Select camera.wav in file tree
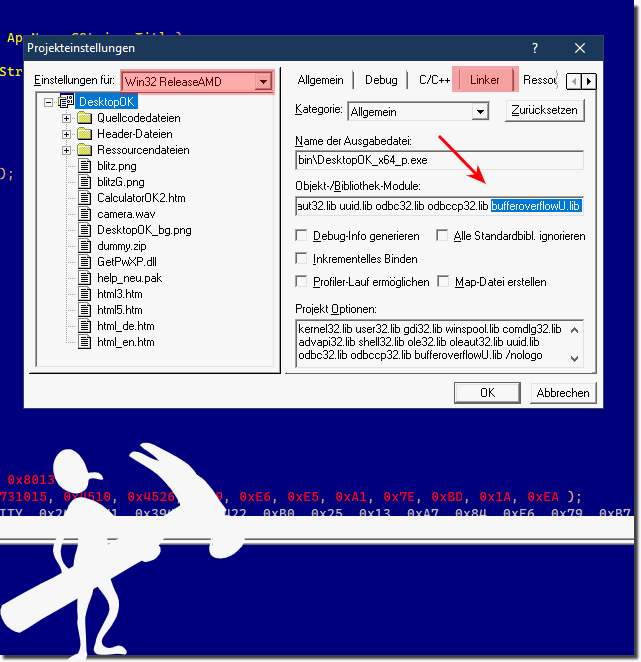 [126, 214]
